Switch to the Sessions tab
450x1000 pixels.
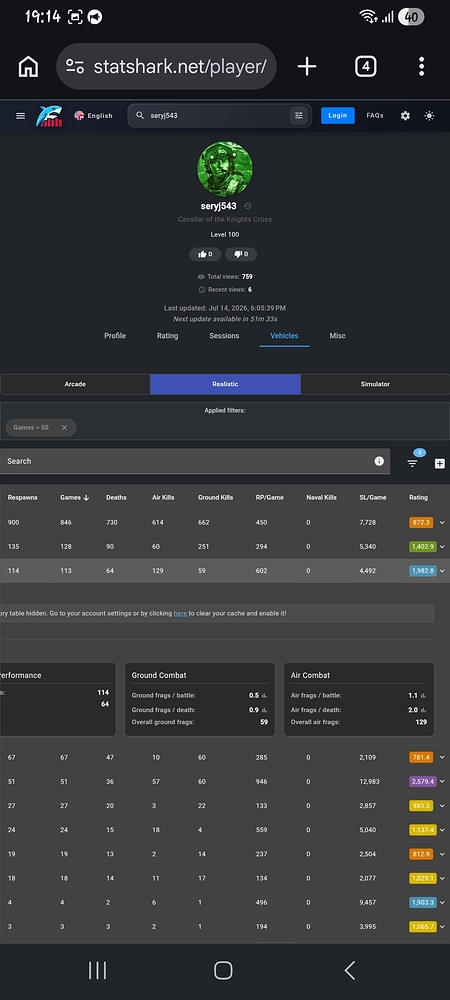[x=224, y=336]
